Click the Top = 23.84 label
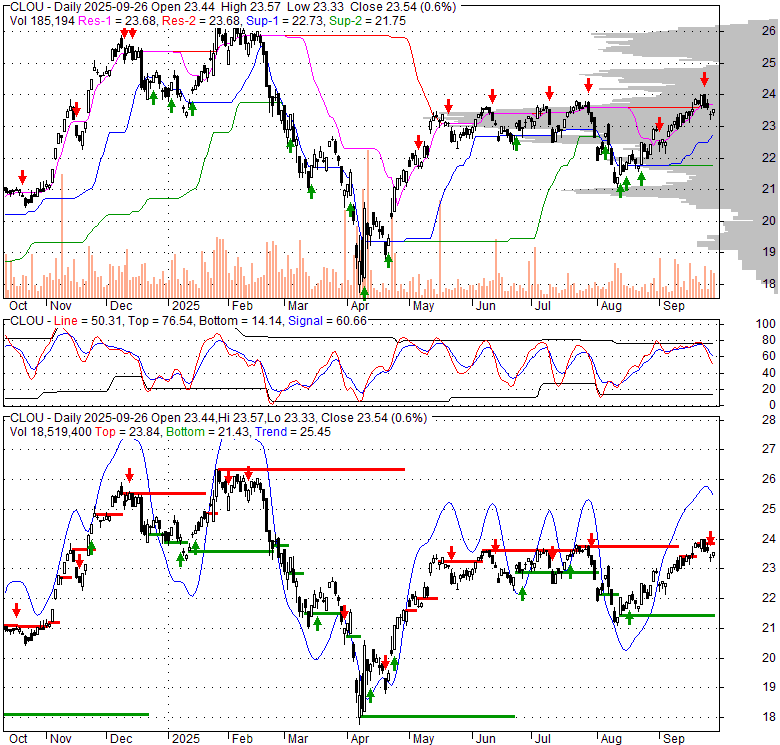 coord(127,432)
